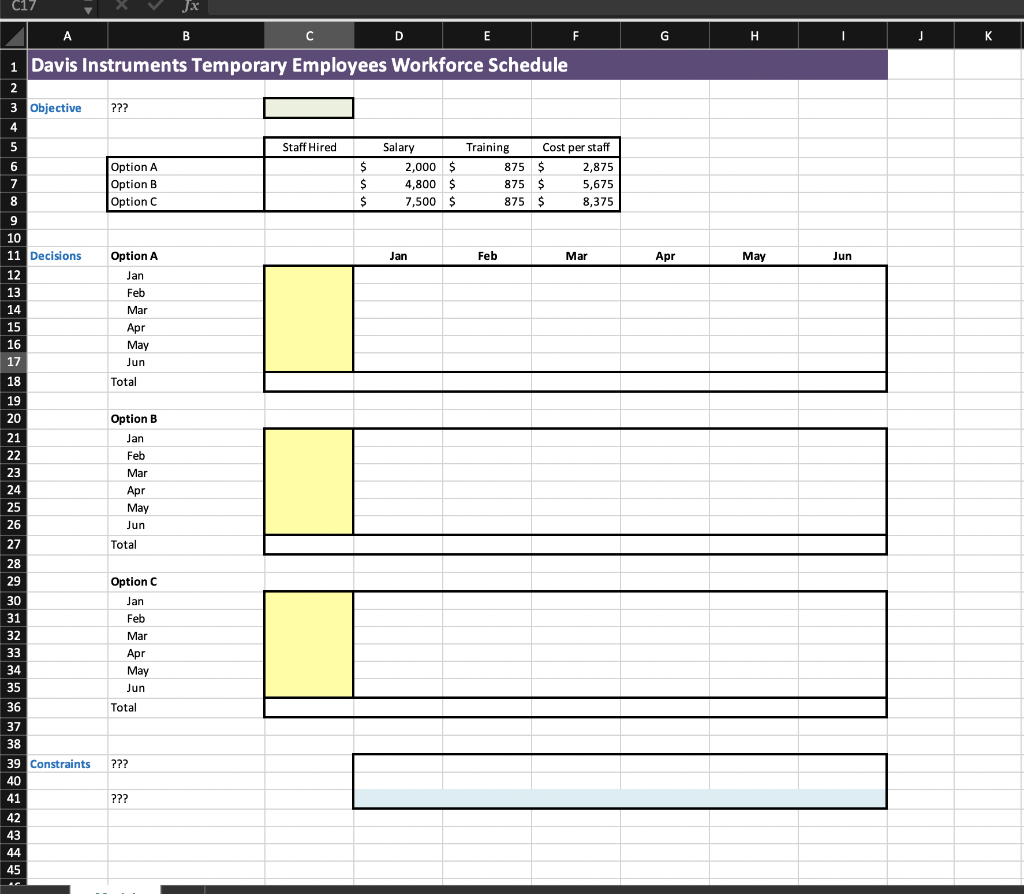Select column J header

(x=921, y=36)
